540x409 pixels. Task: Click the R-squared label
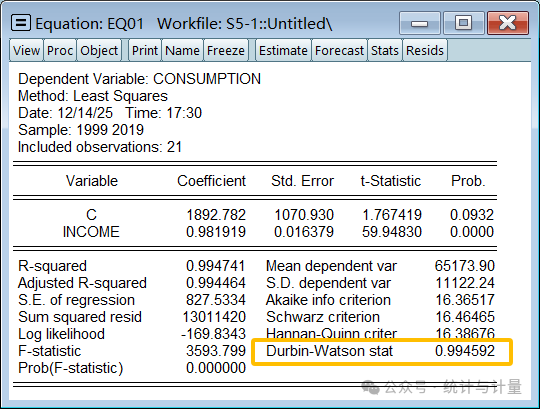[52, 266]
